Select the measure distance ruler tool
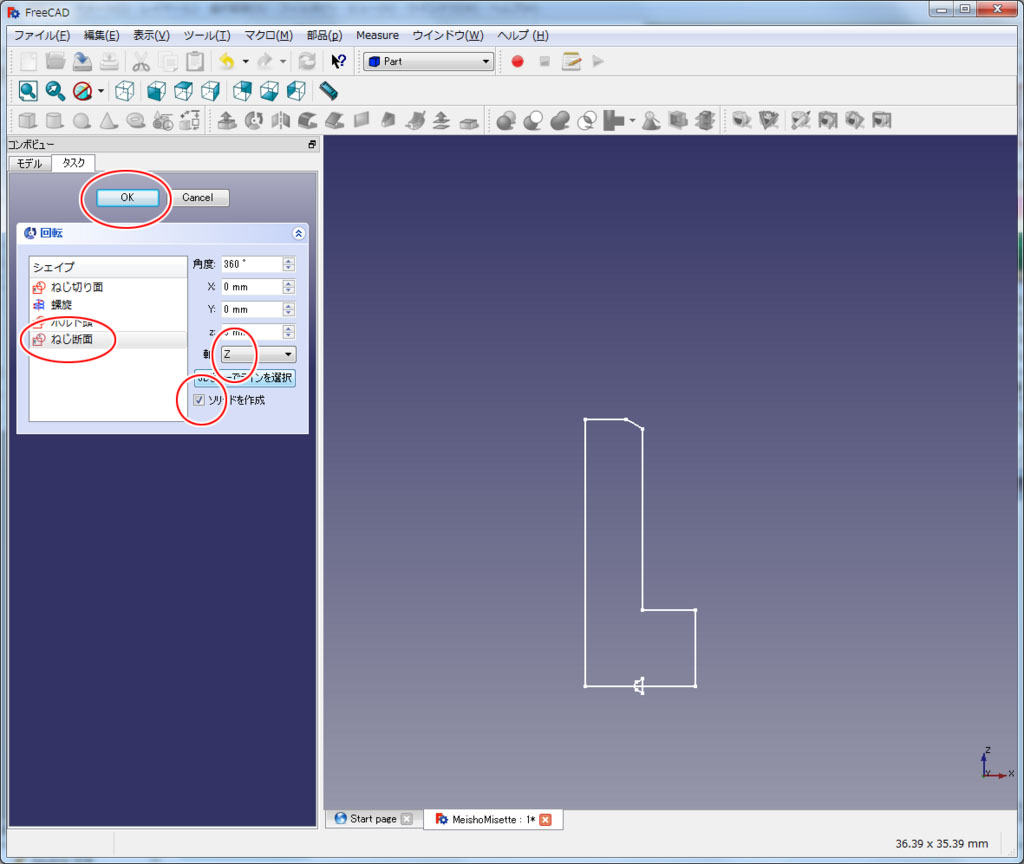The image size is (1024, 864). coord(328,91)
